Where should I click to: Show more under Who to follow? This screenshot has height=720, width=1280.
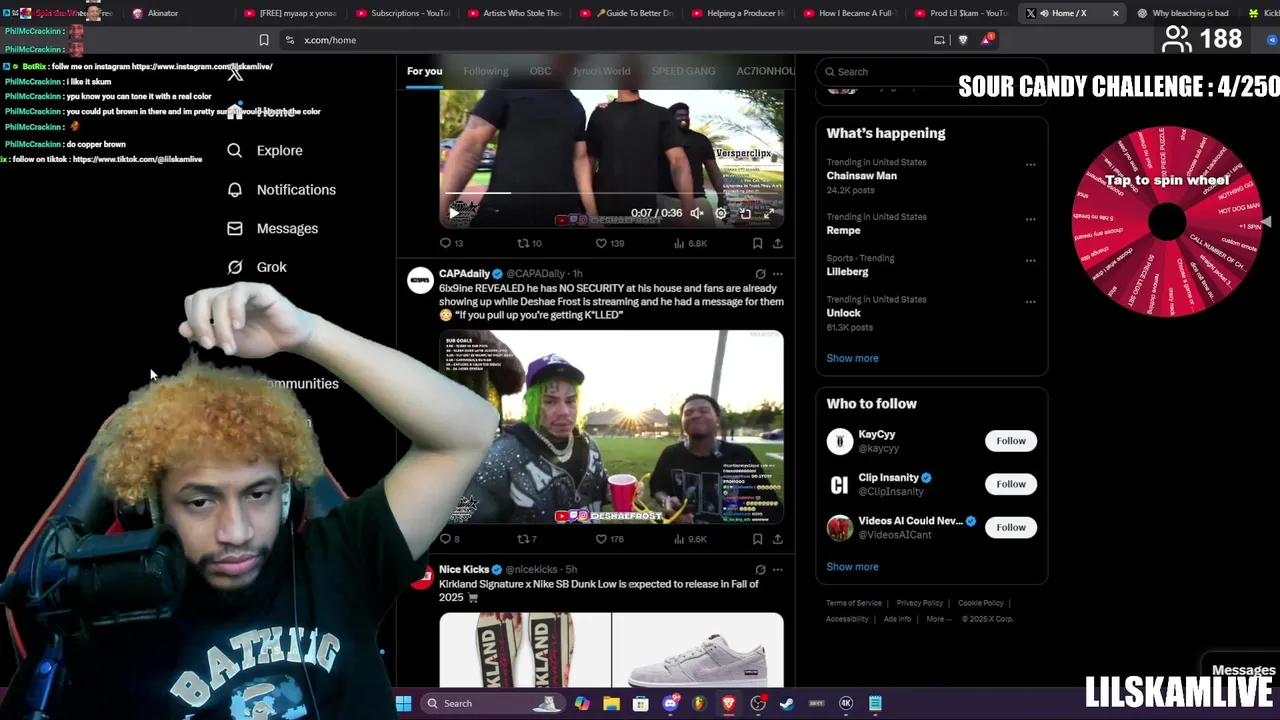point(852,567)
